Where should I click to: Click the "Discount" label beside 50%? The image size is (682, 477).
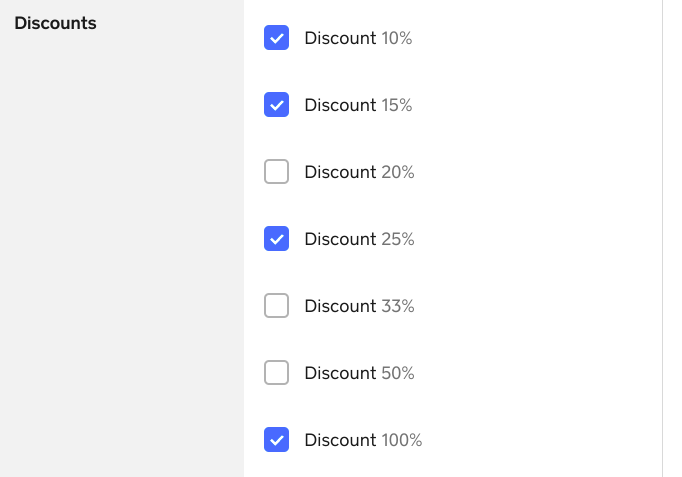(340, 373)
